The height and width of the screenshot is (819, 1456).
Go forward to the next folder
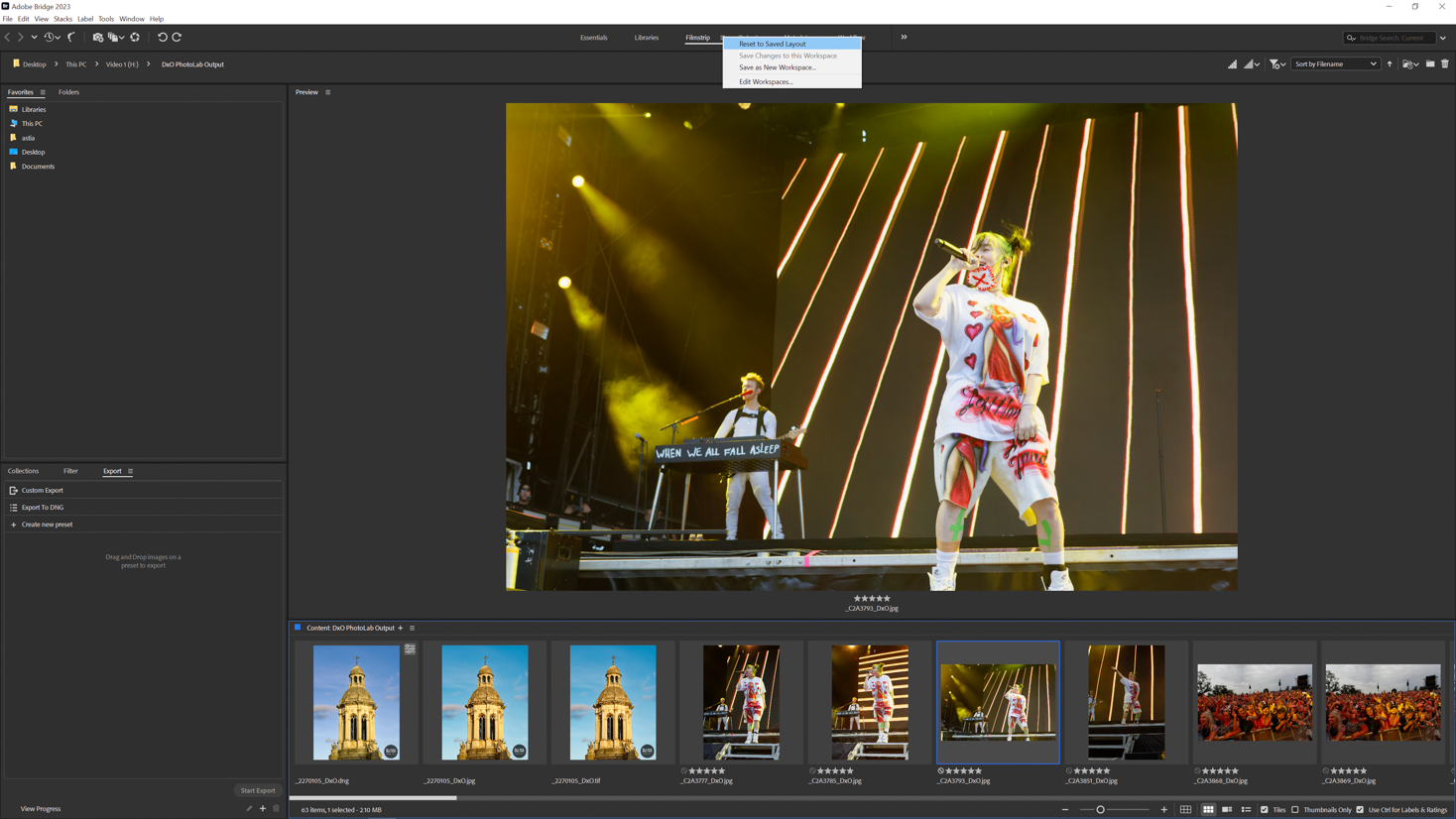pos(21,37)
